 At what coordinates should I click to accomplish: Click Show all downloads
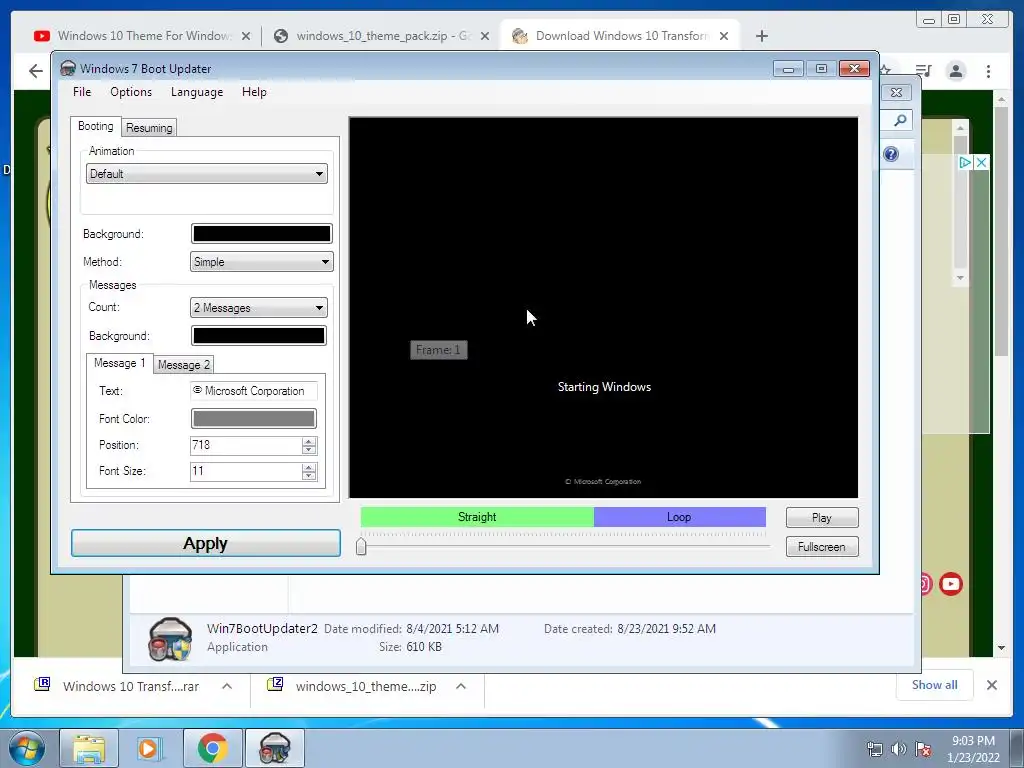(935, 685)
